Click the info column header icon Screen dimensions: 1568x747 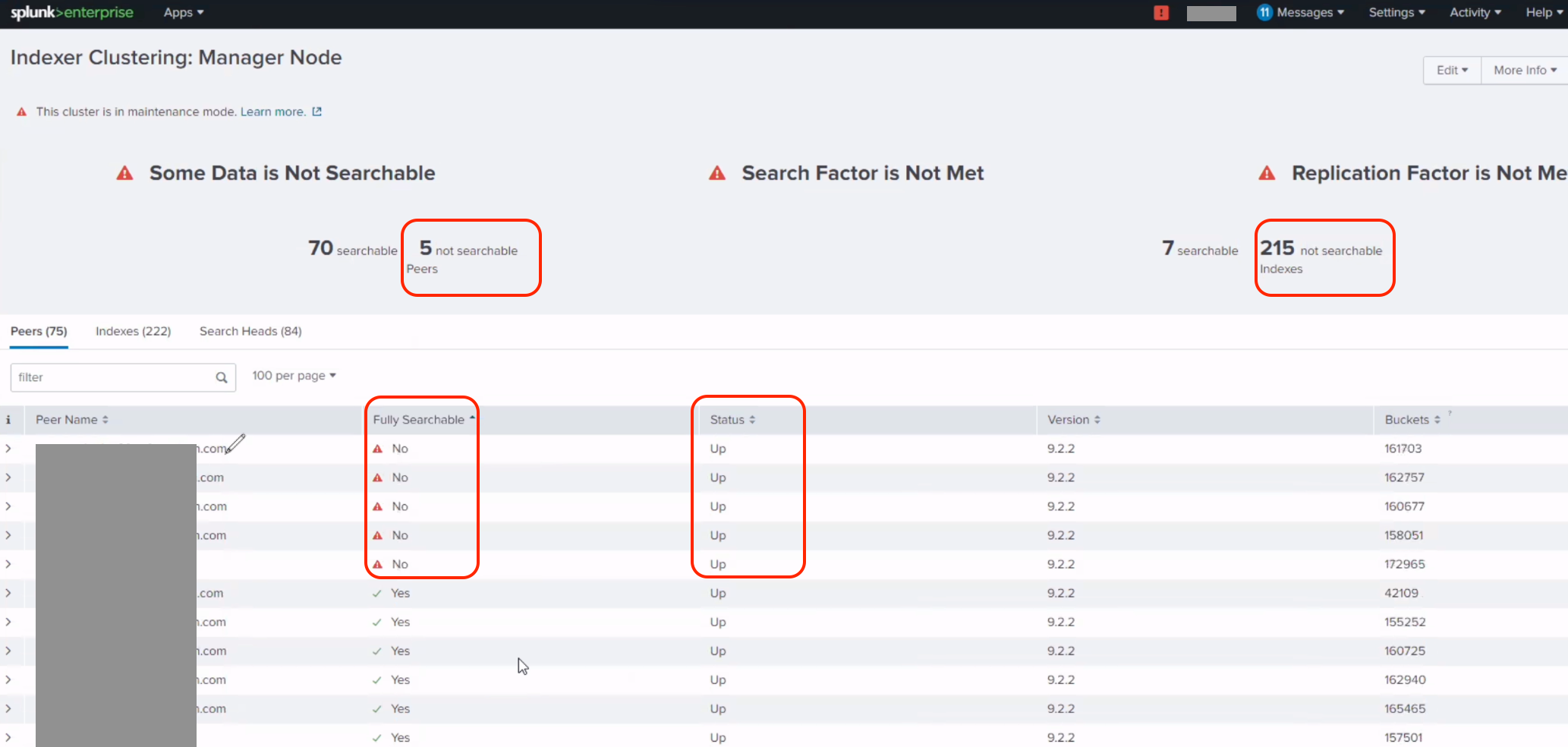coord(9,419)
